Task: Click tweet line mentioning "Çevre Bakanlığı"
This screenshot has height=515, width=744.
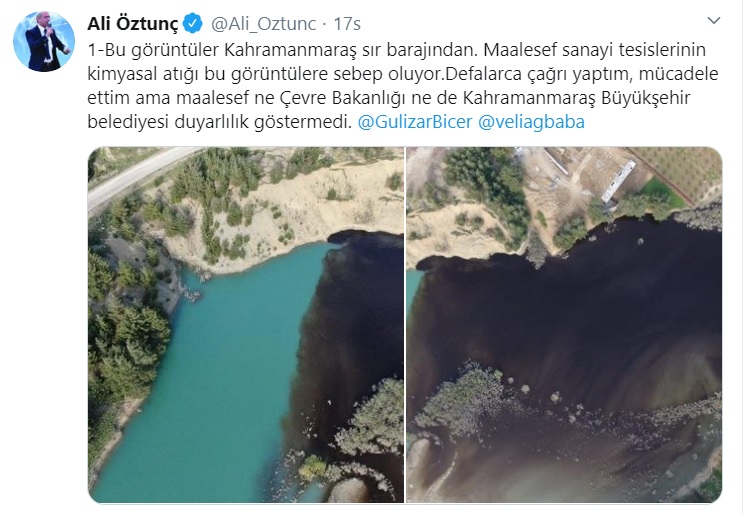Action: (x=389, y=98)
